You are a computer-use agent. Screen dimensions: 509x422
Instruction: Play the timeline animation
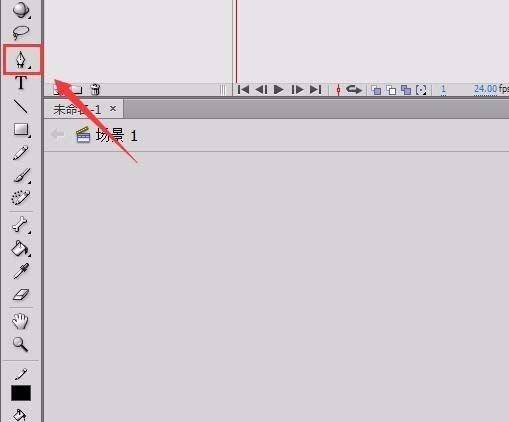278,90
